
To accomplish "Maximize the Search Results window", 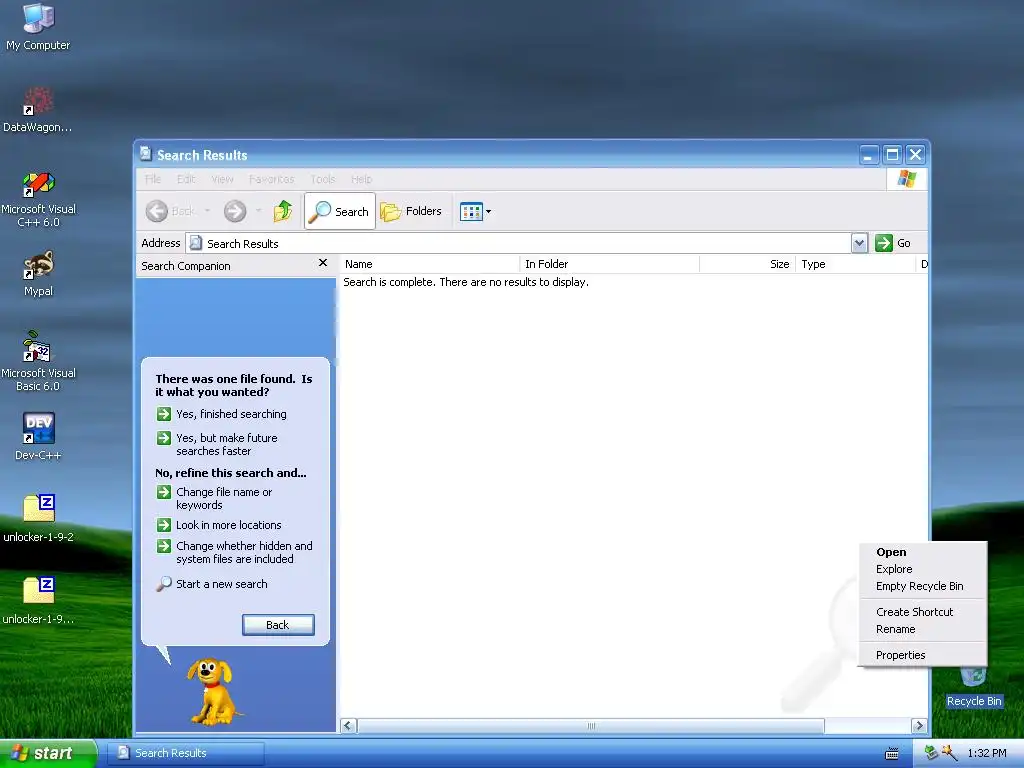I will (892, 155).
